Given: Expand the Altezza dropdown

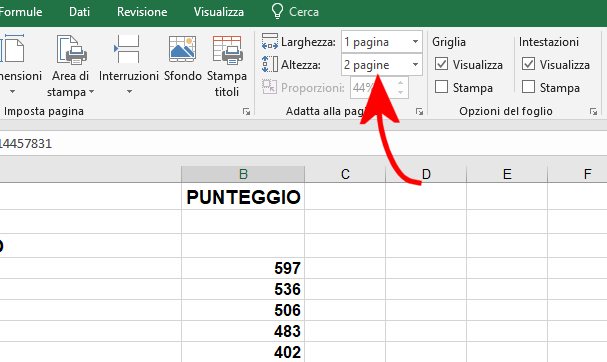Looking at the screenshot, I should point(415,65).
